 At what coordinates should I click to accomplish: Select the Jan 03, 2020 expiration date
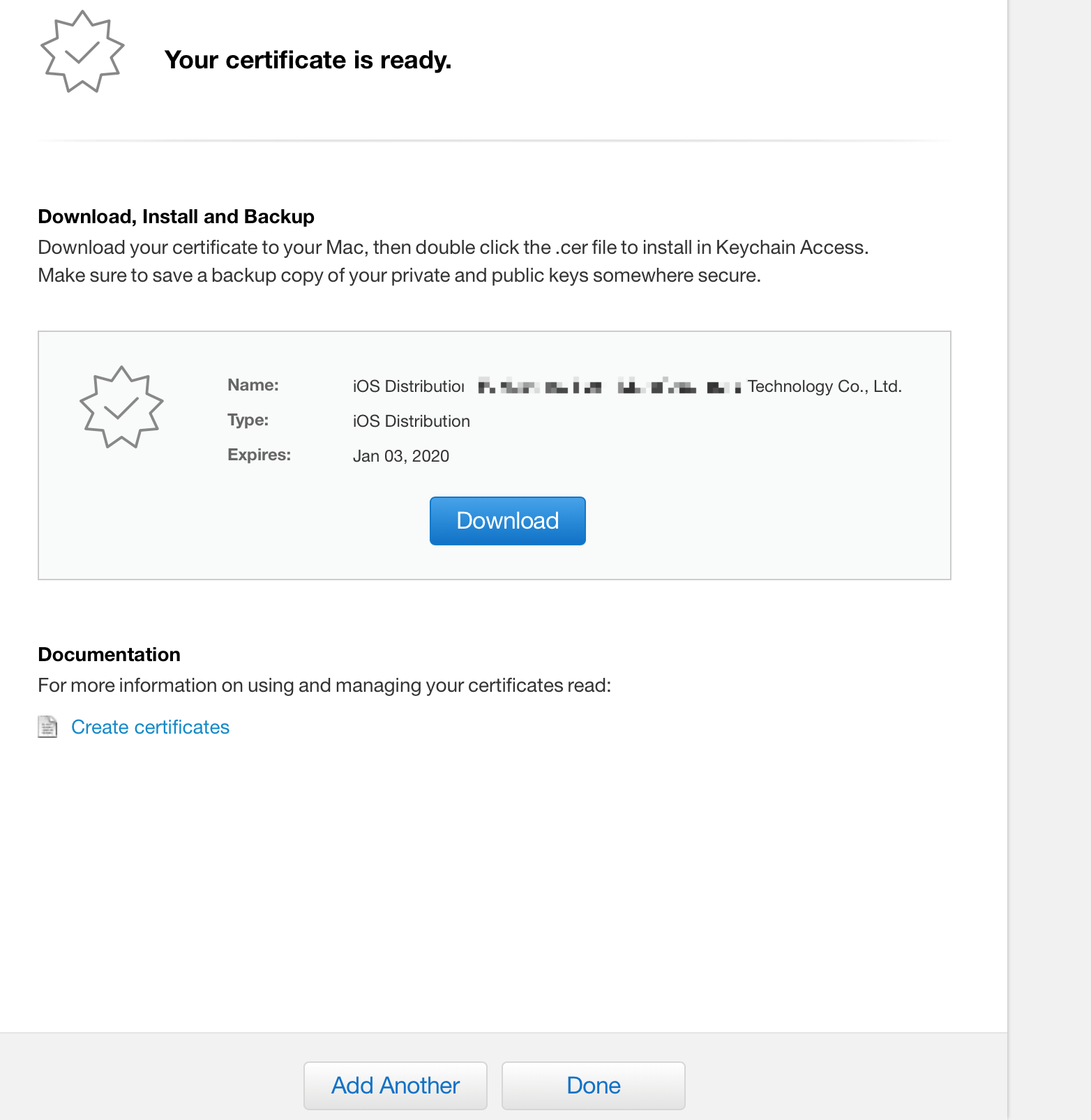400,456
